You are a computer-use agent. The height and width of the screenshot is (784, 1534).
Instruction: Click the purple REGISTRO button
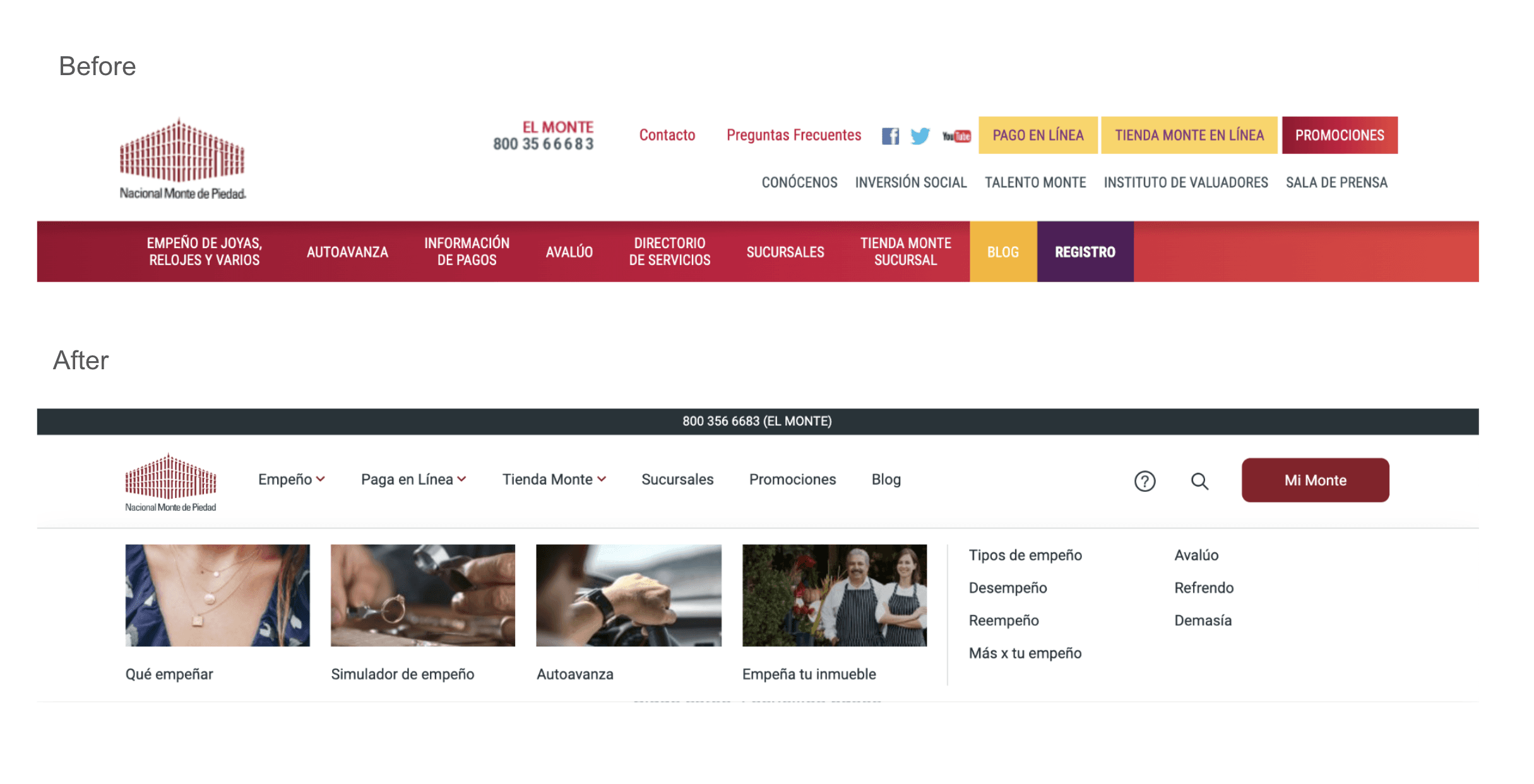click(1085, 252)
